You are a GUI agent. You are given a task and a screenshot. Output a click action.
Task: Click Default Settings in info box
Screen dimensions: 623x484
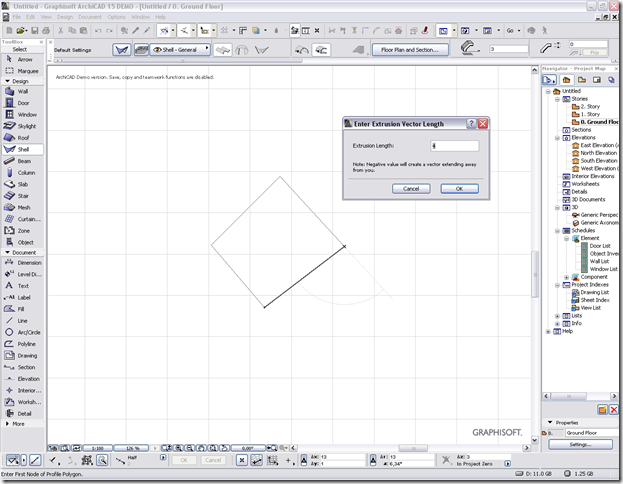tap(73, 50)
